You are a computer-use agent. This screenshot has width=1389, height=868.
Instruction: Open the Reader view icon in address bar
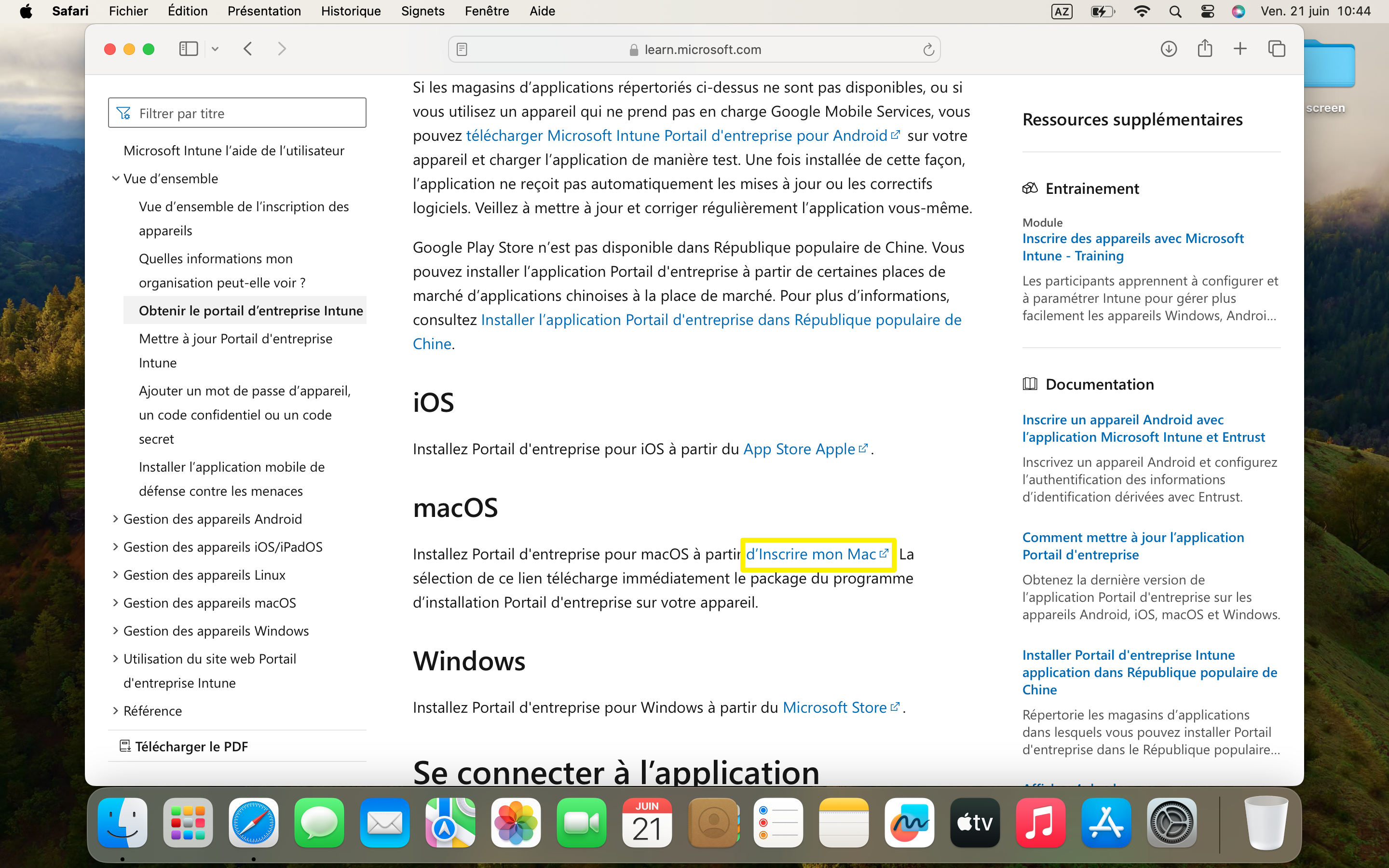coord(462,49)
